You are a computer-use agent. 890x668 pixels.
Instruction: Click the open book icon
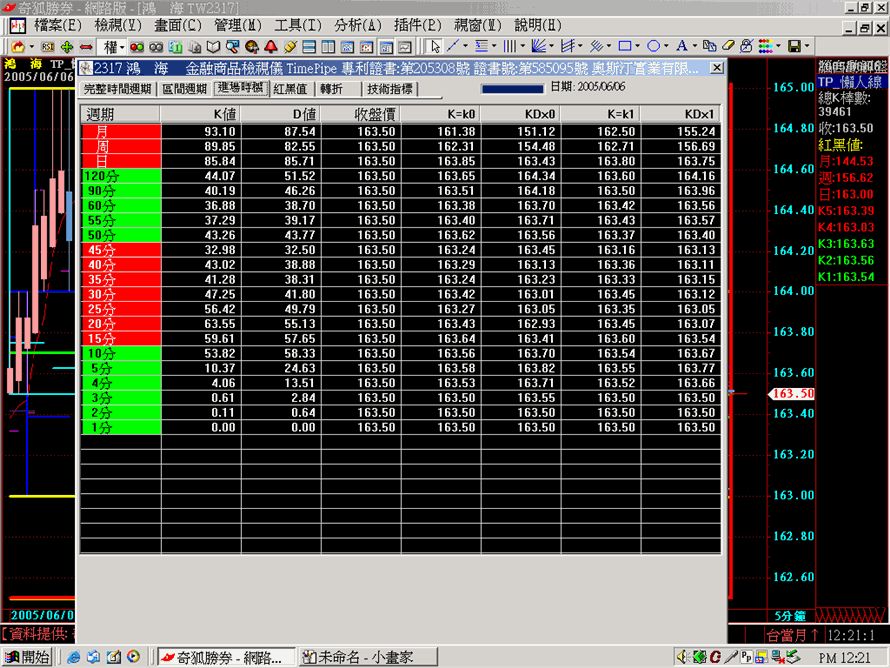pos(213,46)
